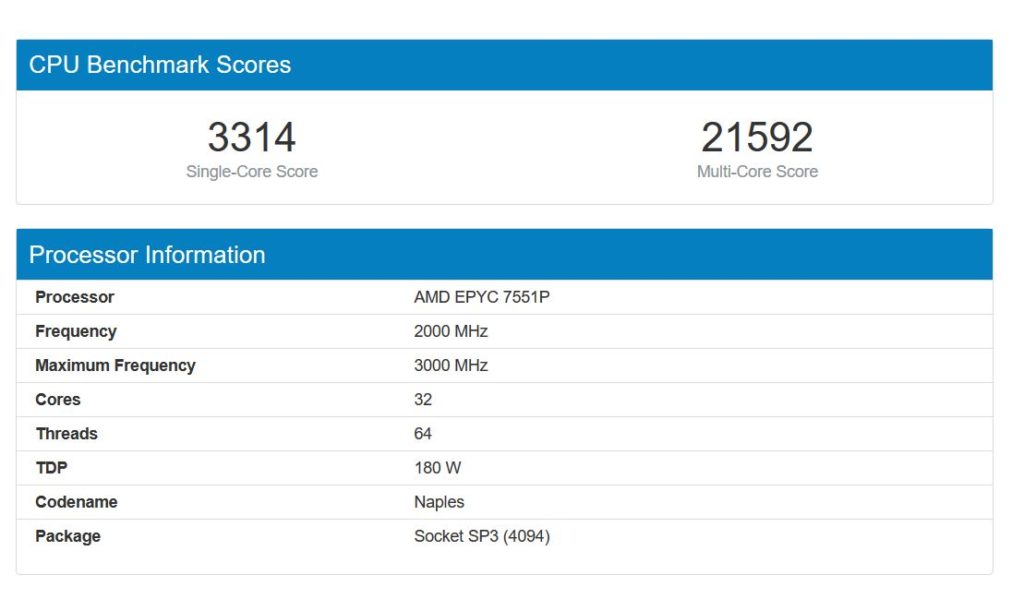
Task: Click the Codename row label
Action: (x=76, y=502)
